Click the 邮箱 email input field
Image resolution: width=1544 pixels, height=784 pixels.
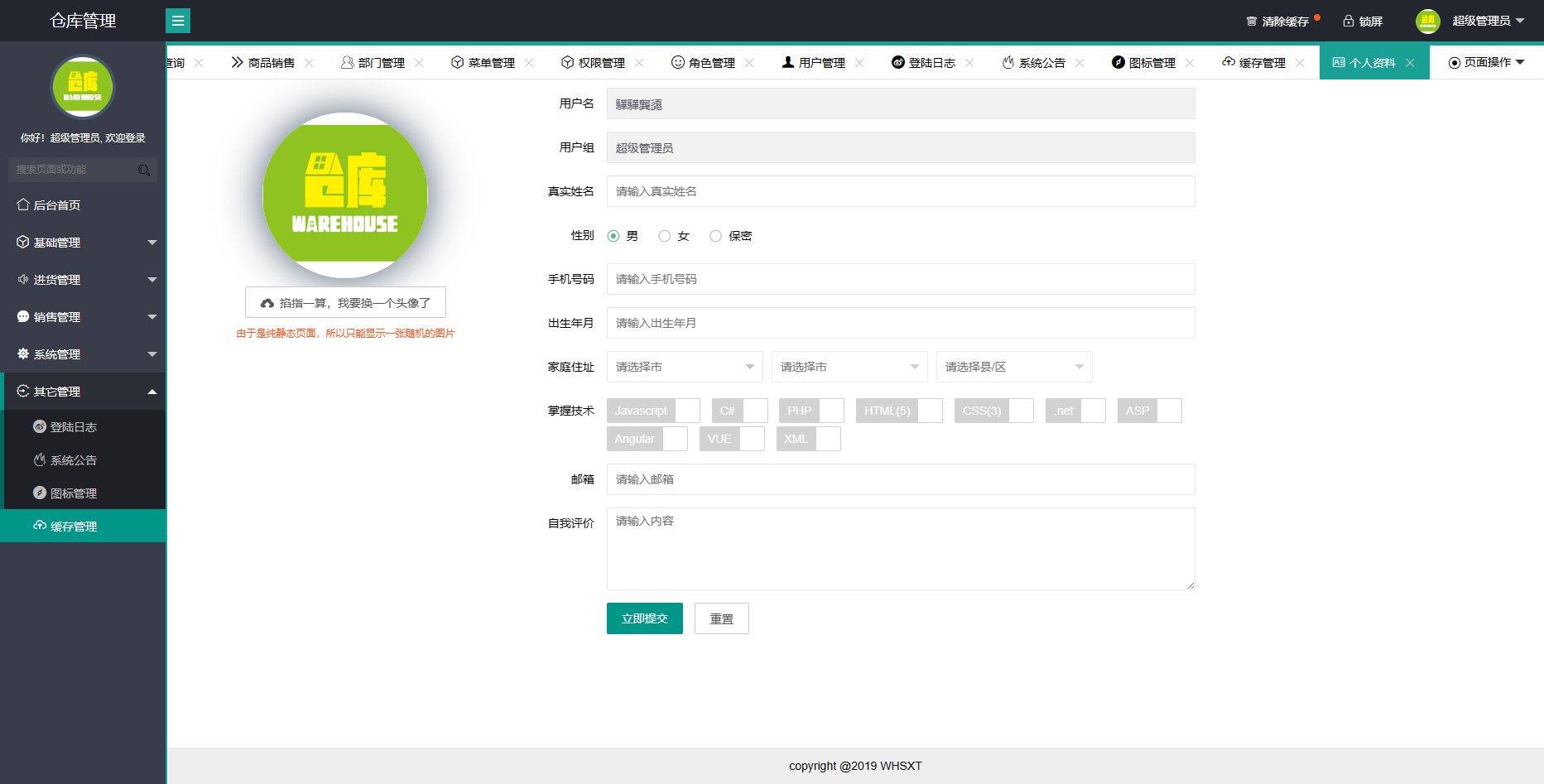[900, 479]
